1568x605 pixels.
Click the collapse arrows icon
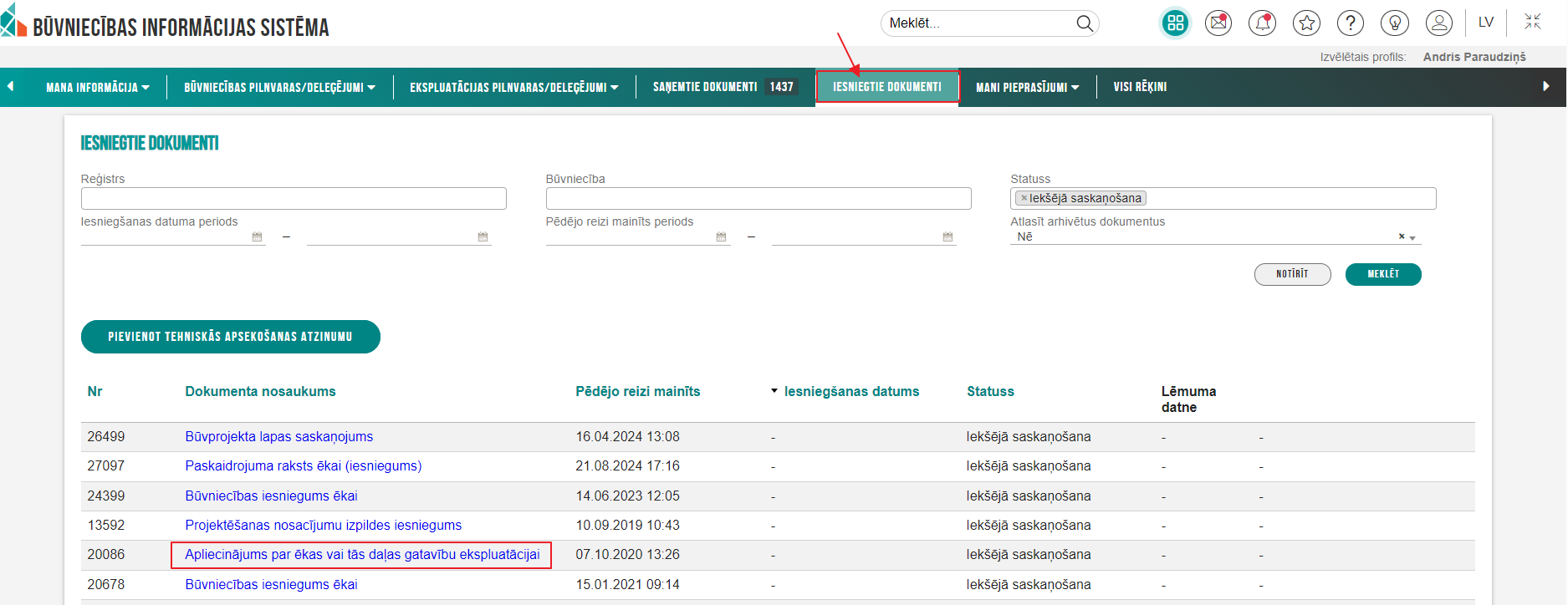click(1533, 22)
